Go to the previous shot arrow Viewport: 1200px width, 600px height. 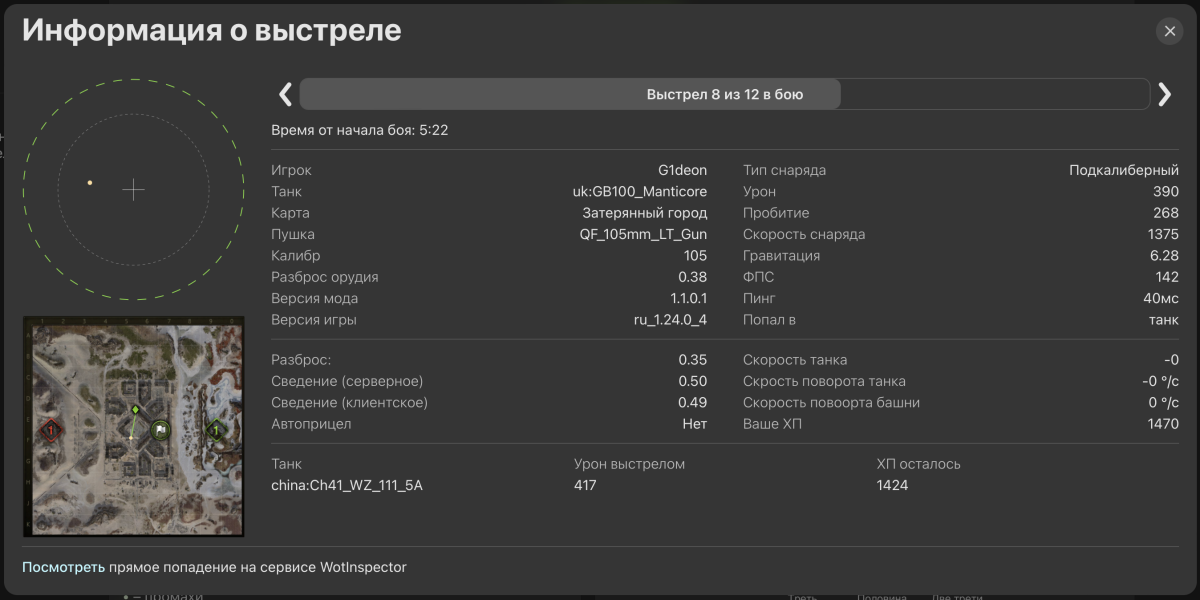(285, 94)
